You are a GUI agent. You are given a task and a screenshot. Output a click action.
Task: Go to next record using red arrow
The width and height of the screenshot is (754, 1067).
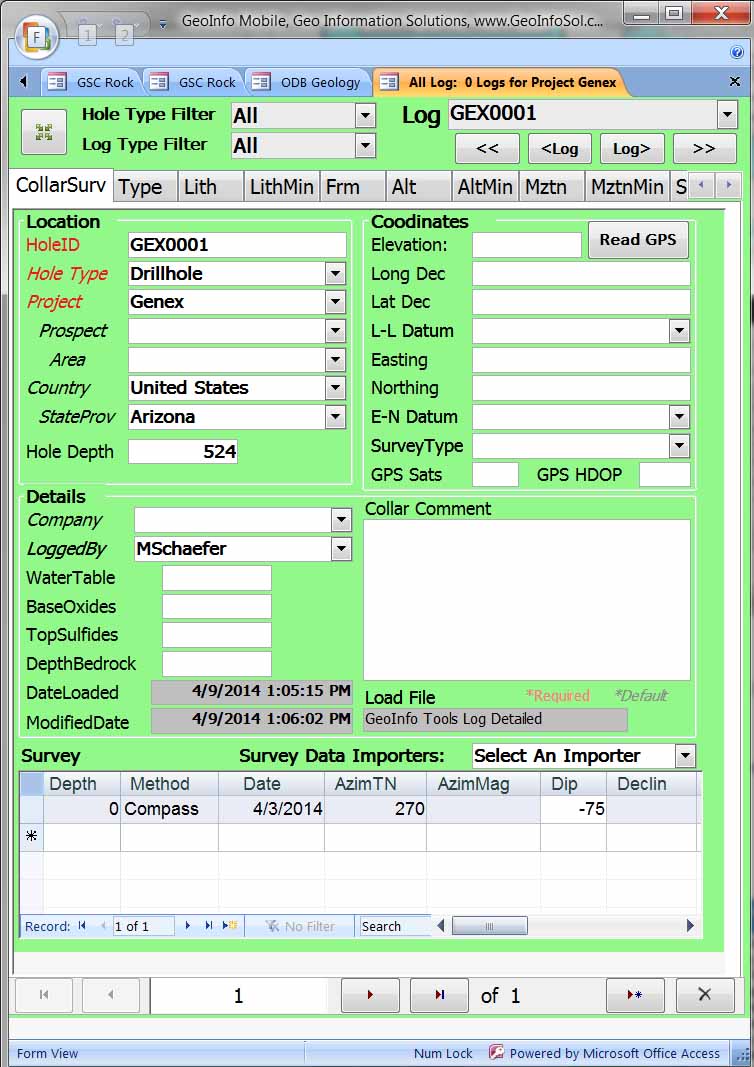369,995
